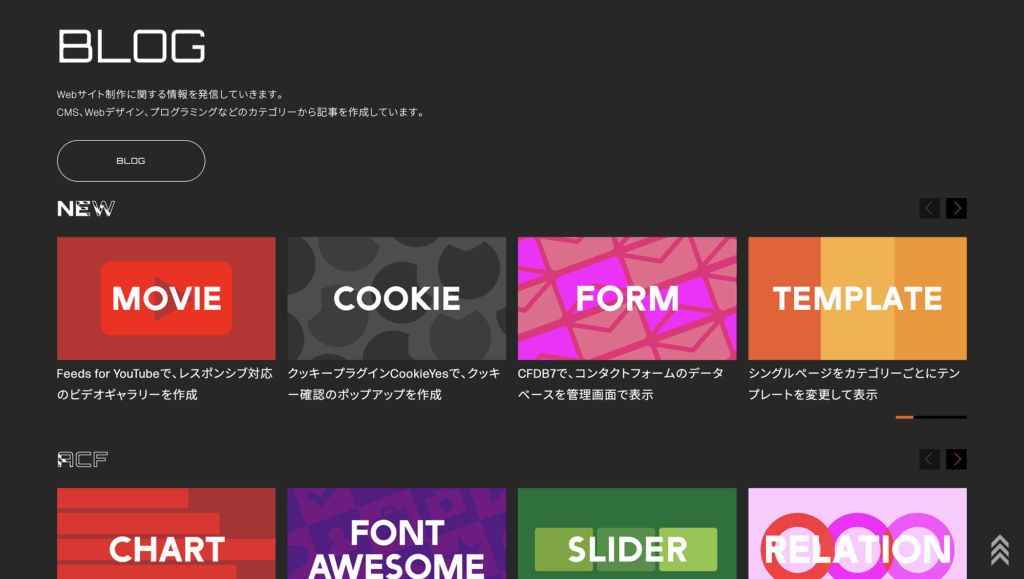Click the dark track of NEW carousel scrollbar
Screen dimensions: 1024x579
(940, 417)
